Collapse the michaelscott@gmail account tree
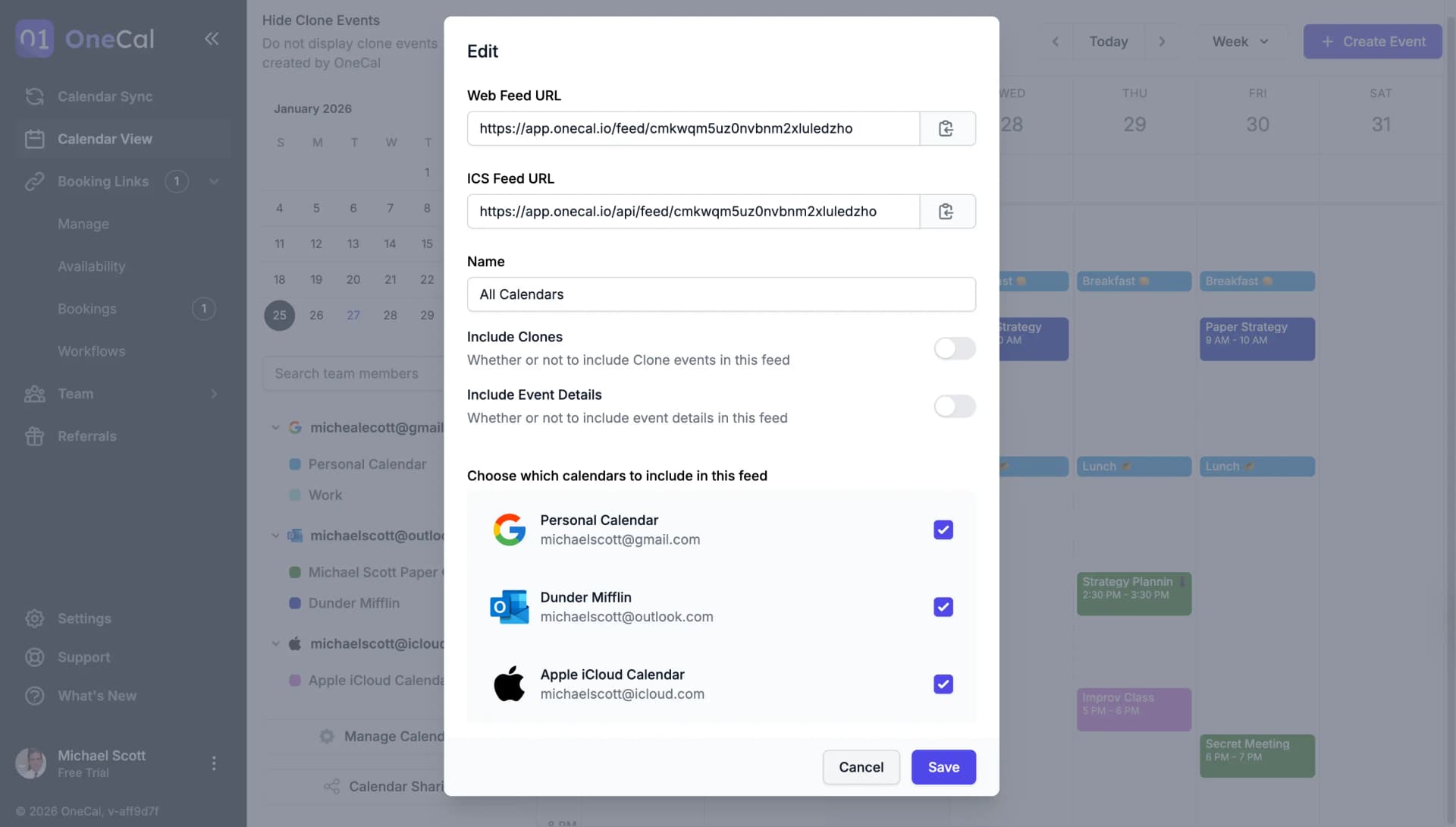The width and height of the screenshot is (1456, 827). [x=275, y=427]
